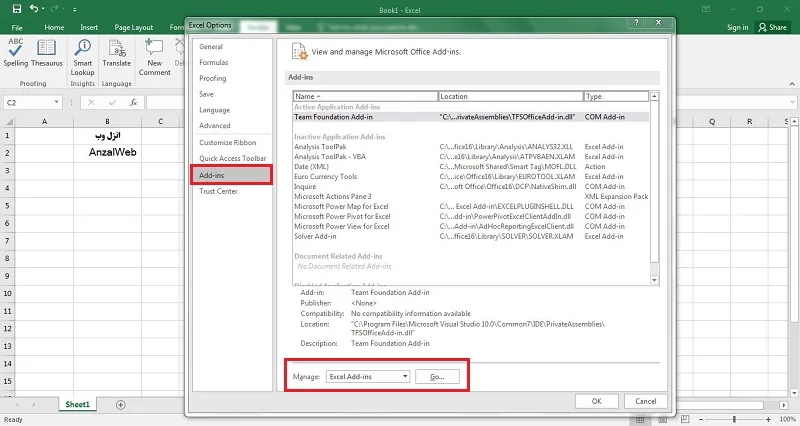Click Sign in link
Image resolution: width=800 pixels, height=426 pixels.
tap(737, 28)
